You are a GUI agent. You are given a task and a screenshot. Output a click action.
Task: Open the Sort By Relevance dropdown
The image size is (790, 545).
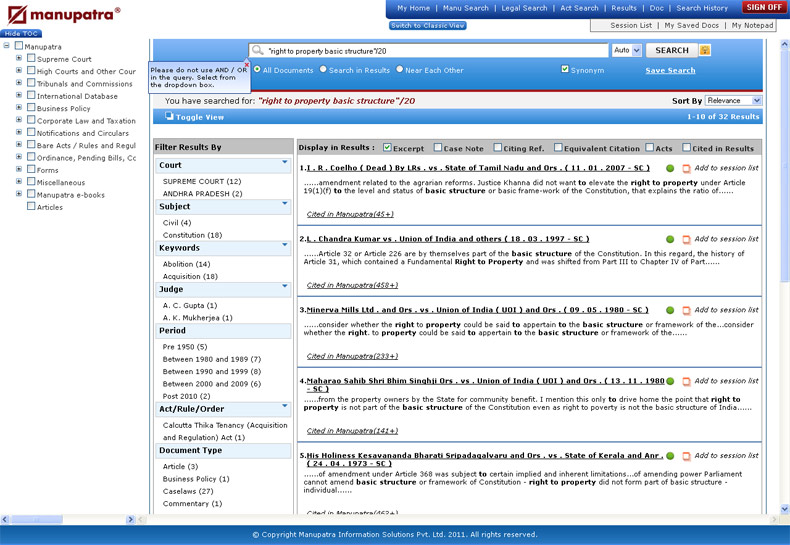point(734,101)
